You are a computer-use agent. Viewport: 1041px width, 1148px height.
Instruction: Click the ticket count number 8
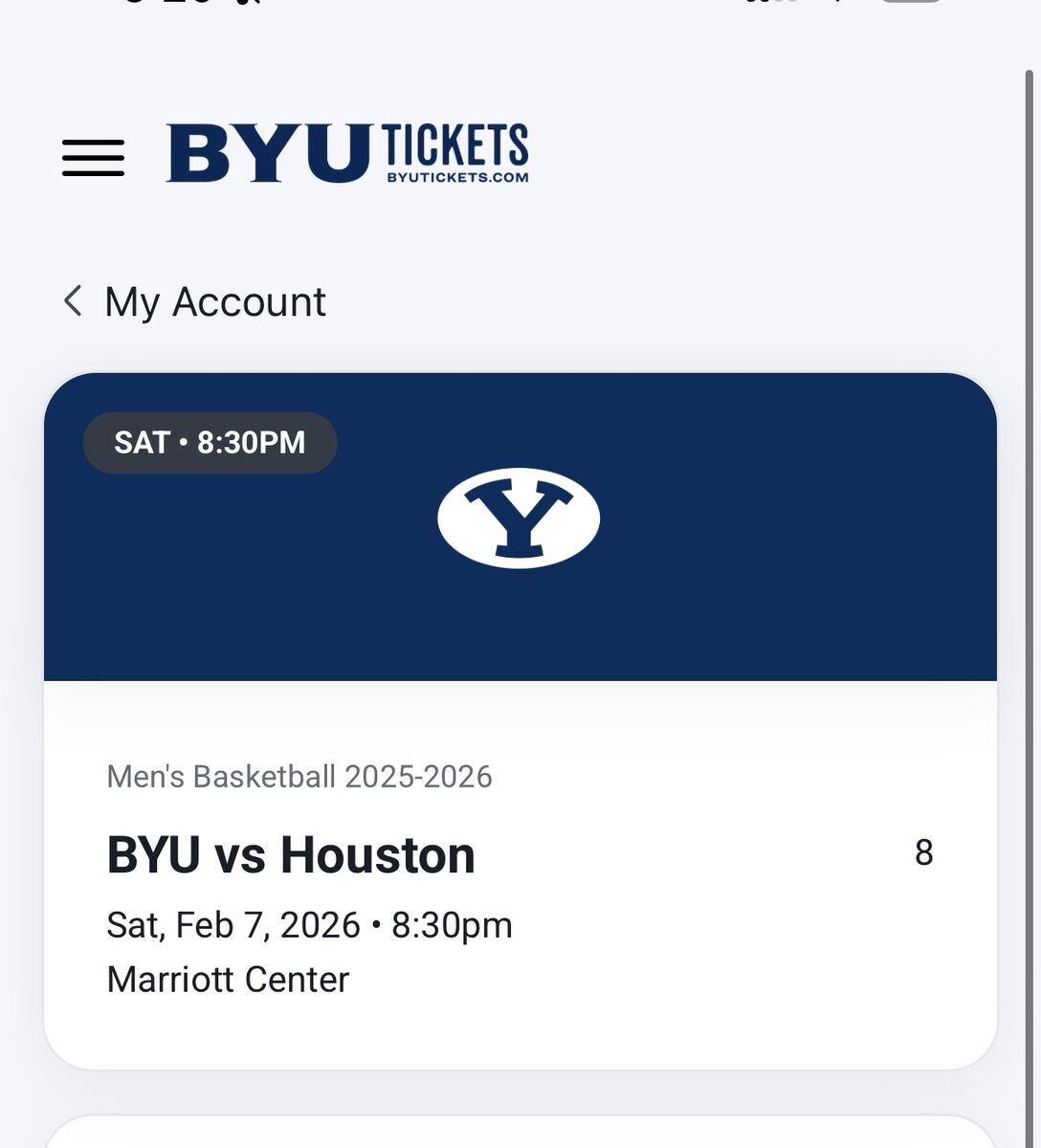click(923, 852)
